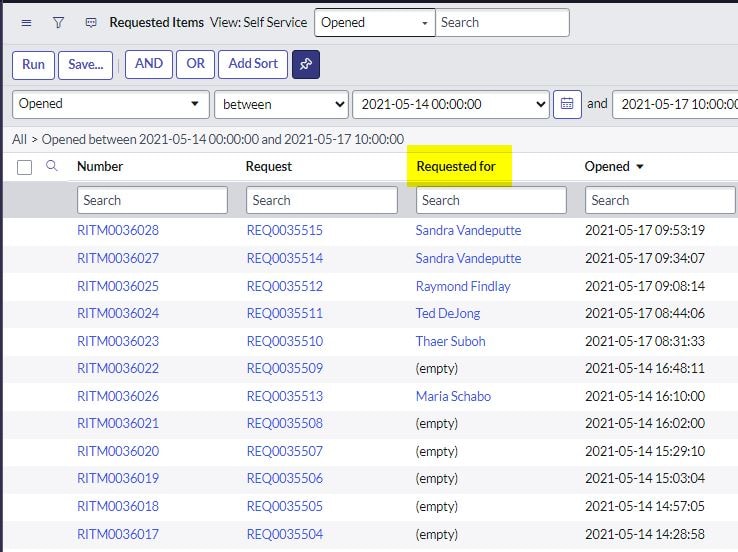738x552 pixels.
Task: Open the calendar date picker icon
Action: pyautogui.click(x=567, y=104)
